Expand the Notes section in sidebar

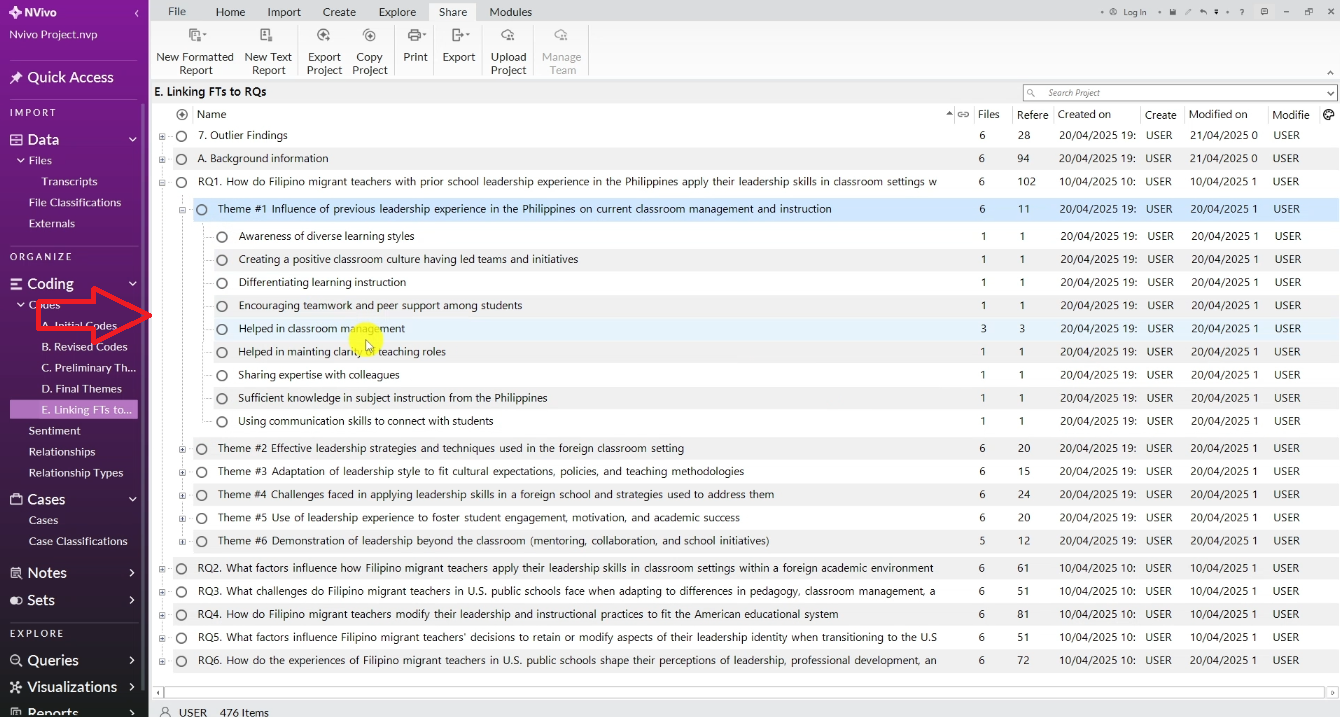(133, 573)
